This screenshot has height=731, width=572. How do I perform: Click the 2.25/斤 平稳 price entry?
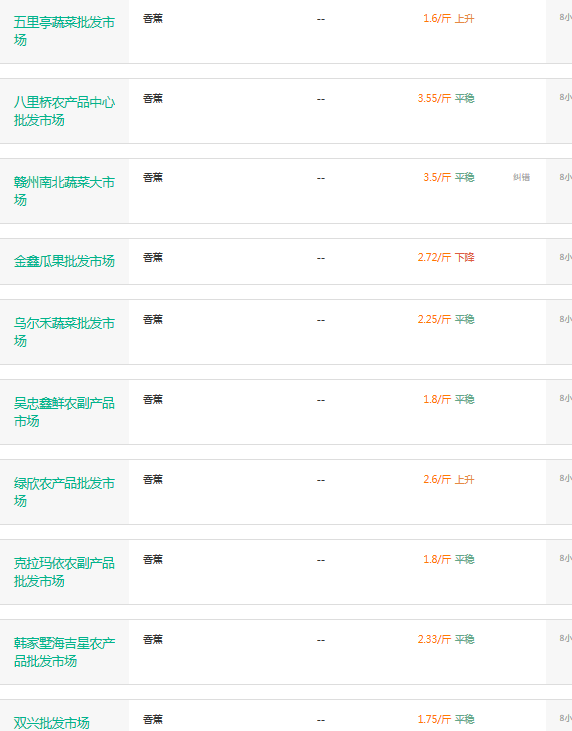tap(446, 319)
